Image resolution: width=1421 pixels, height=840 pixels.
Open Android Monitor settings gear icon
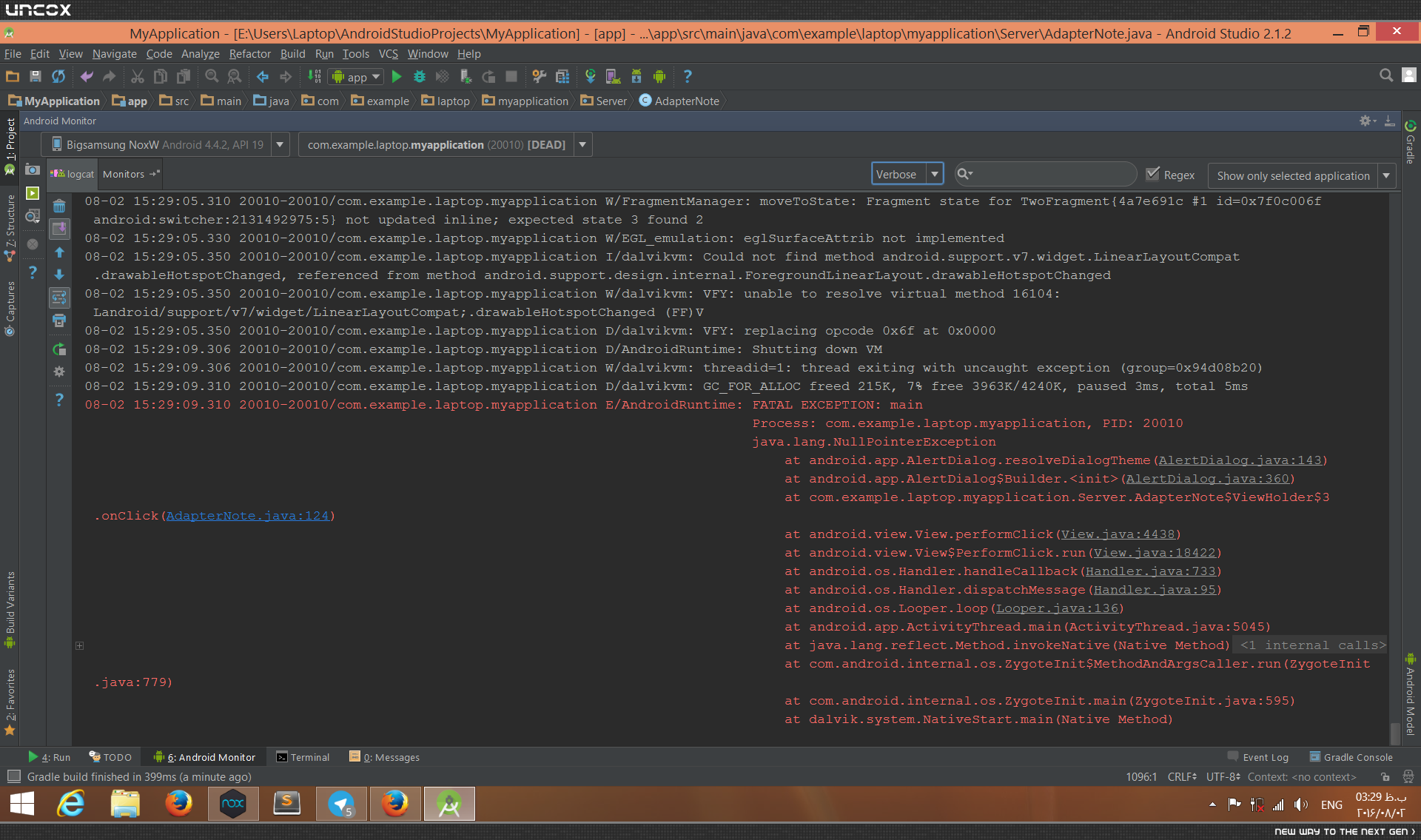[x=1366, y=121]
